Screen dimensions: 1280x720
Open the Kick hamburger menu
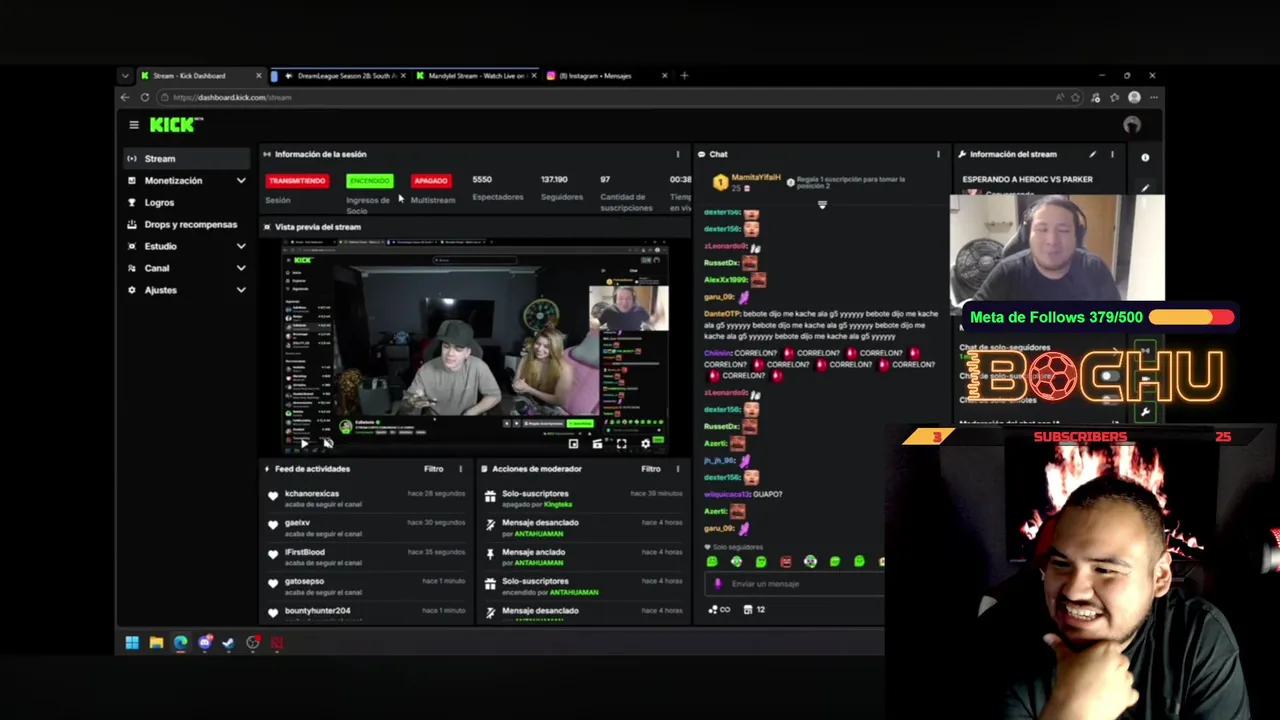click(x=133, y=125)
